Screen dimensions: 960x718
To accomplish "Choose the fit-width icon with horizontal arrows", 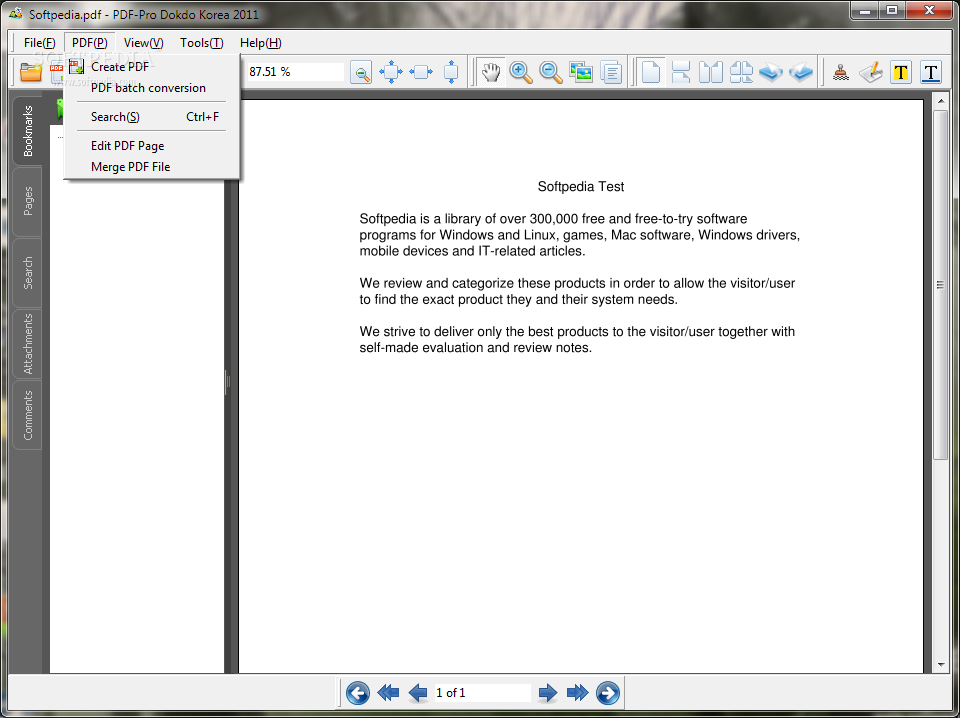I will 421,72.
